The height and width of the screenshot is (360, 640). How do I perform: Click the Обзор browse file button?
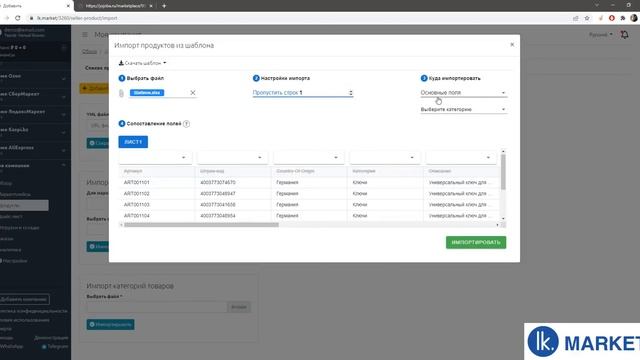click(x=239, y=307)
